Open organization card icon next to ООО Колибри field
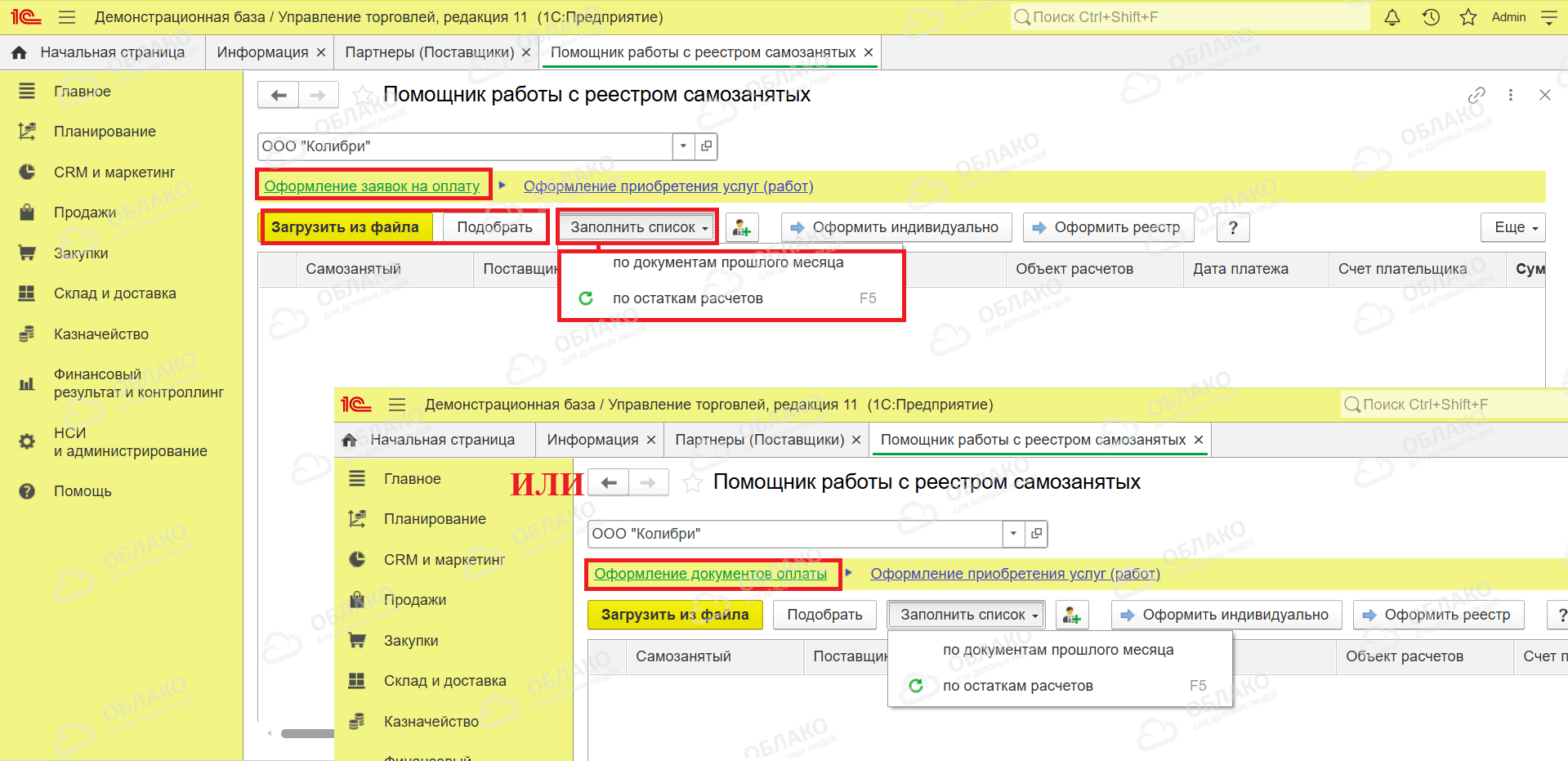This screenshot has width=1568, height=761. [x=706, y=146]
